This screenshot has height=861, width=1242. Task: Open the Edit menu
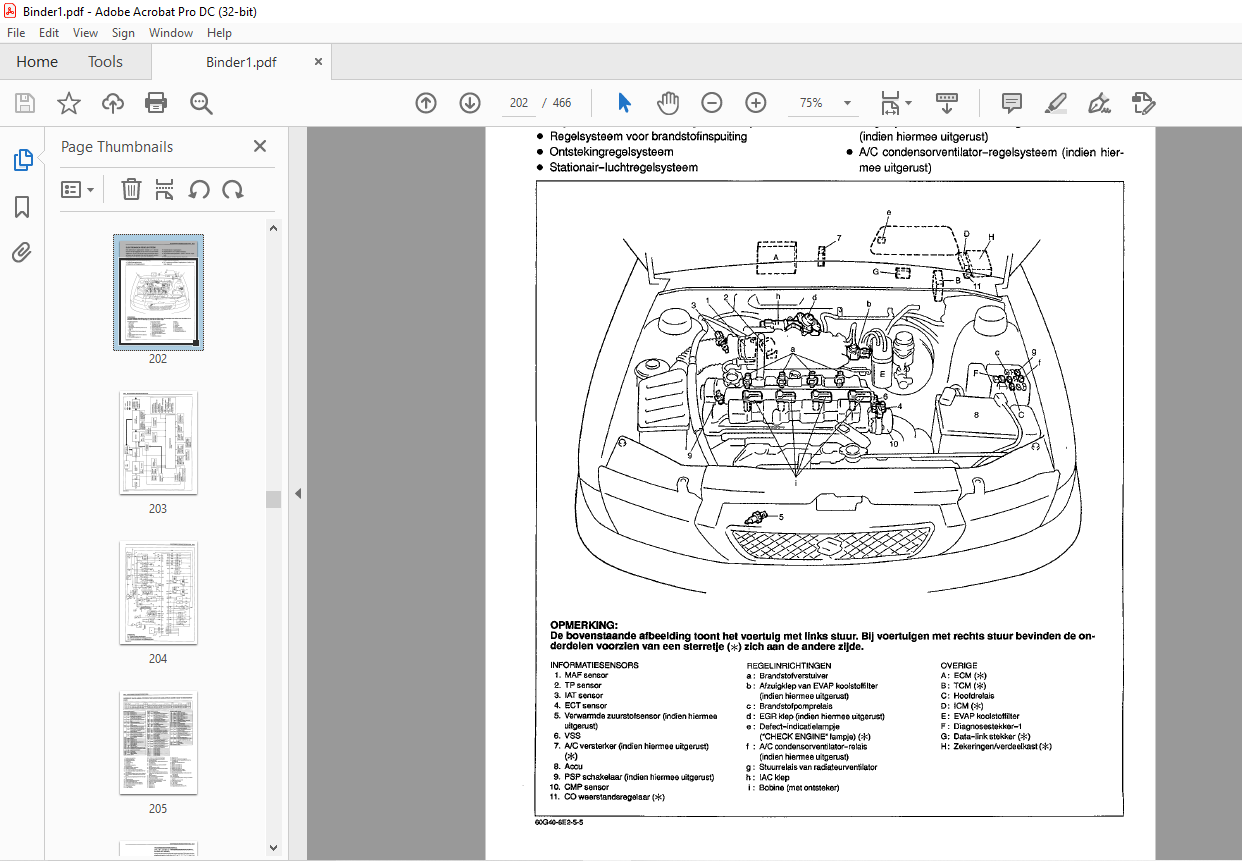click(49, 33)
